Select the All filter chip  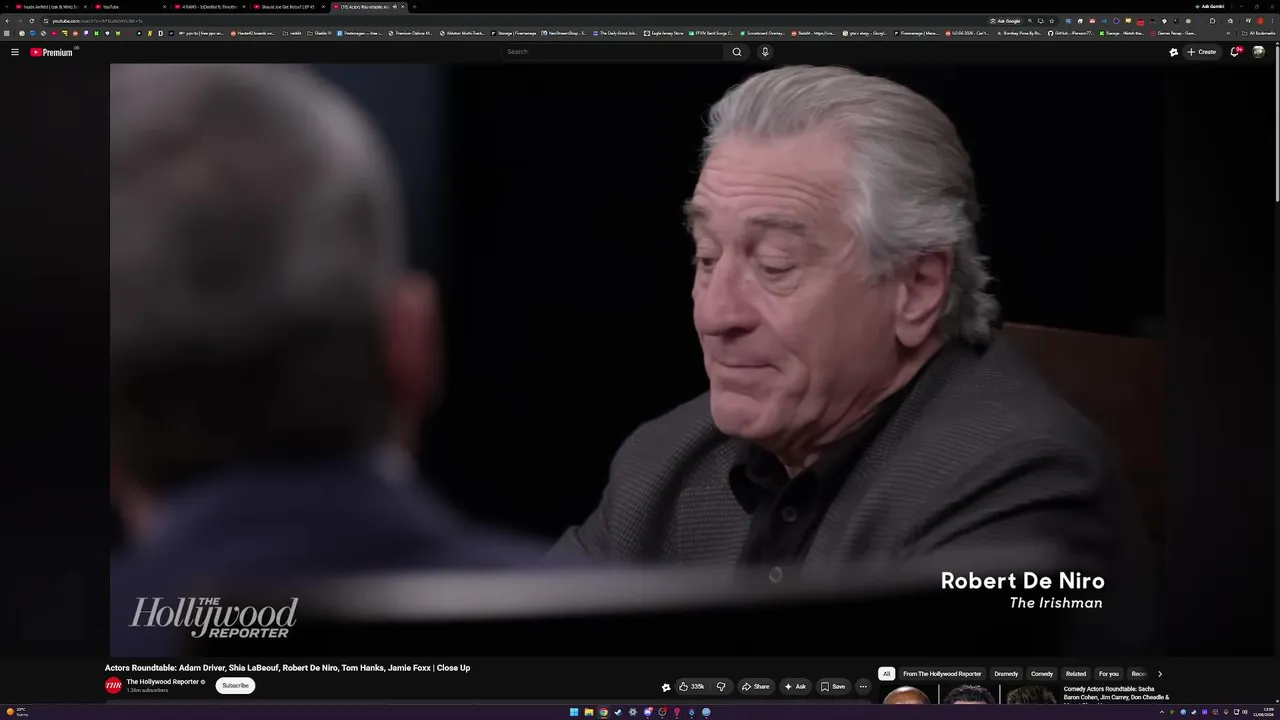[886, 674]
